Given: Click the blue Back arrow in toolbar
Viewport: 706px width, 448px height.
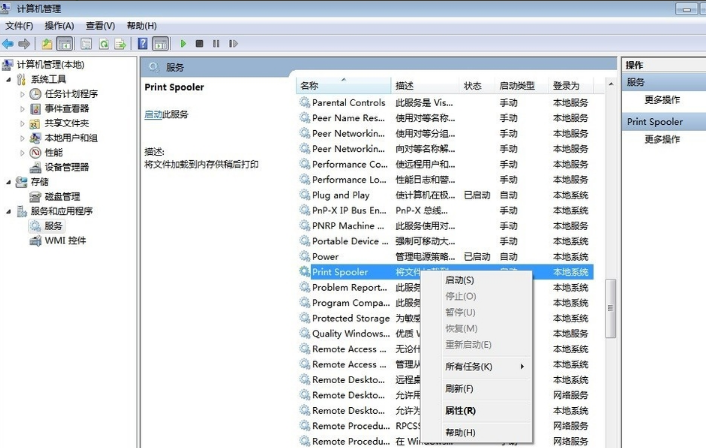Looking at the screenshot, I should [x=8, y=44].
